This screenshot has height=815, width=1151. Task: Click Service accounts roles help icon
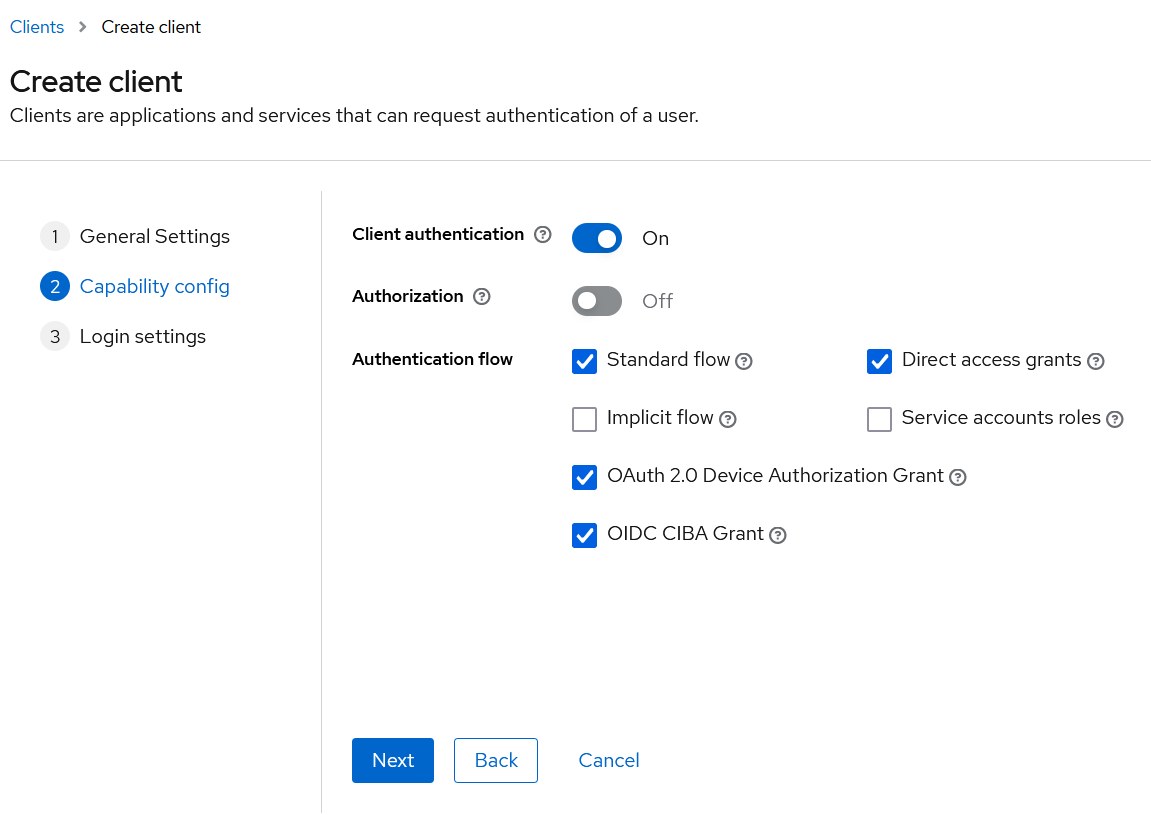1115,420
